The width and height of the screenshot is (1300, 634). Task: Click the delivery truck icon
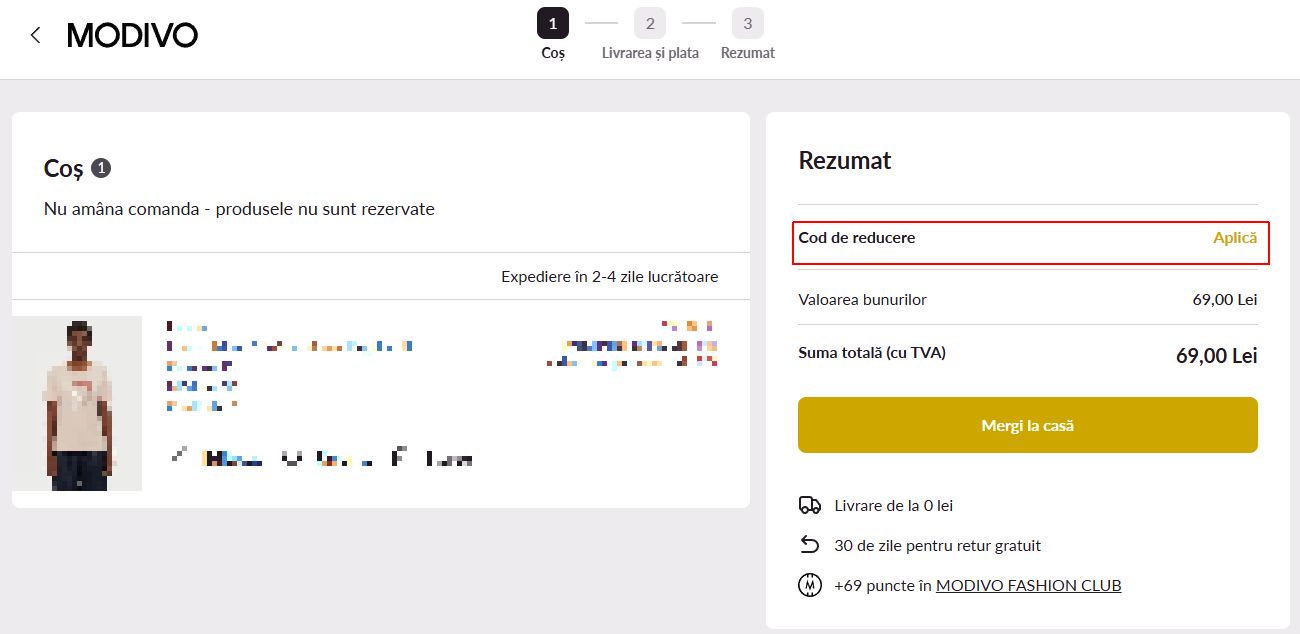810,506
